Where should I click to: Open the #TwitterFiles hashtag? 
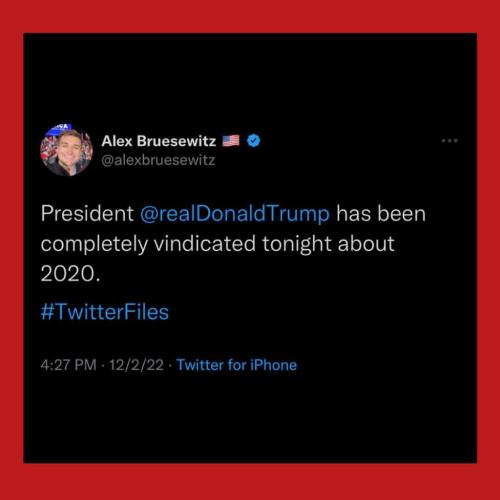105,312
